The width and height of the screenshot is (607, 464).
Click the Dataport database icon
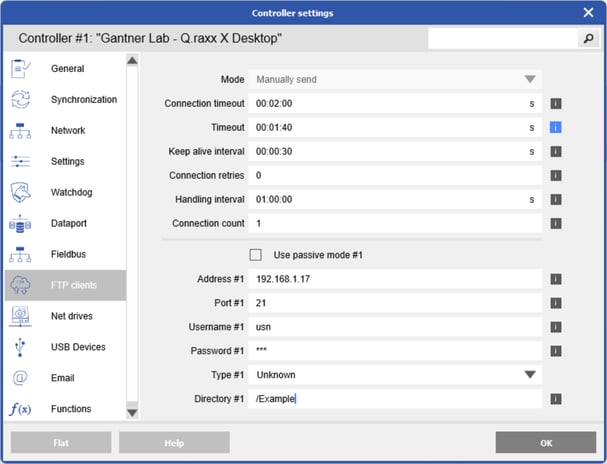pyautogui.click(x=20, y=224)
